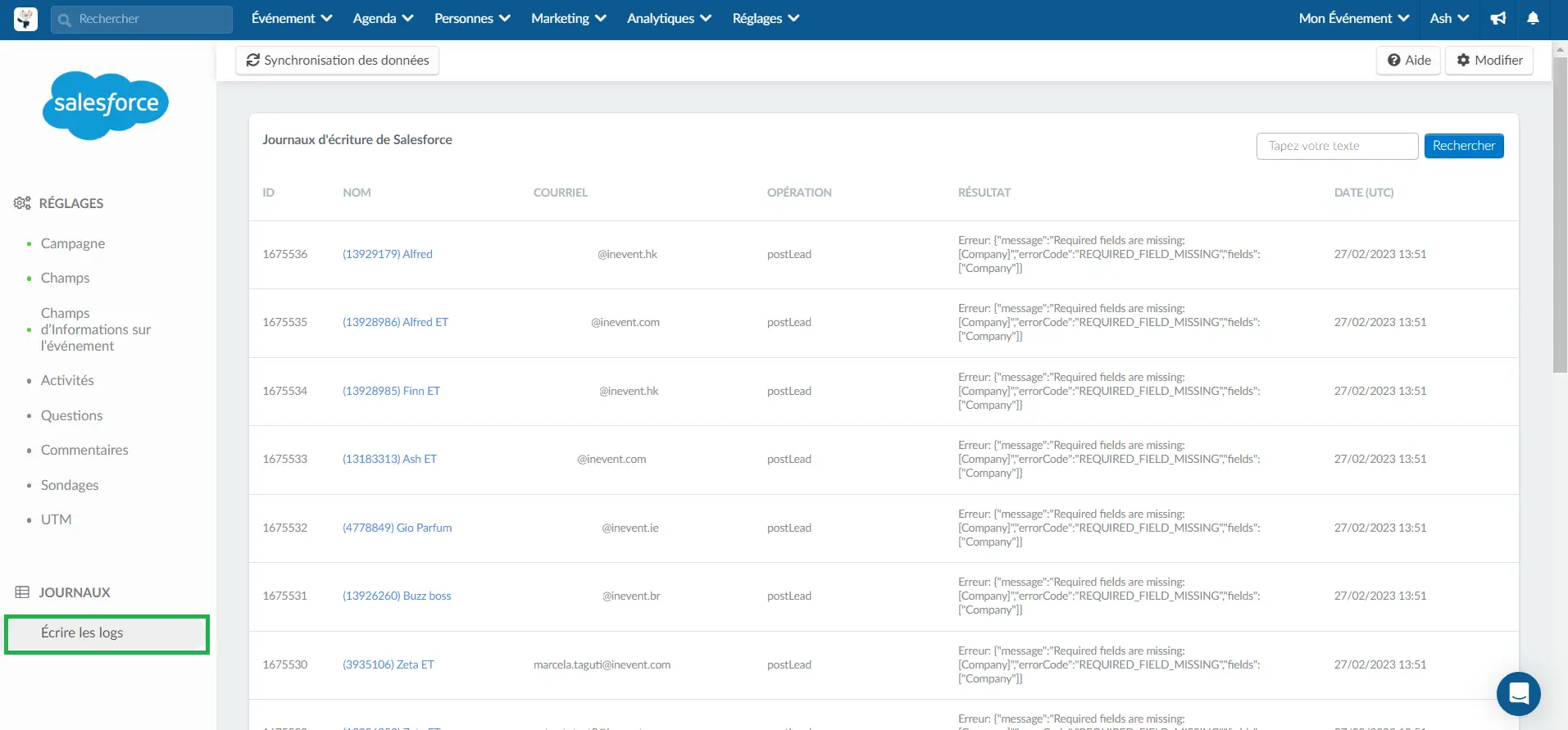Open the Mon Événement dropdown
The height and width of the screenshot is (730, 1568).
coord(1354,18)
